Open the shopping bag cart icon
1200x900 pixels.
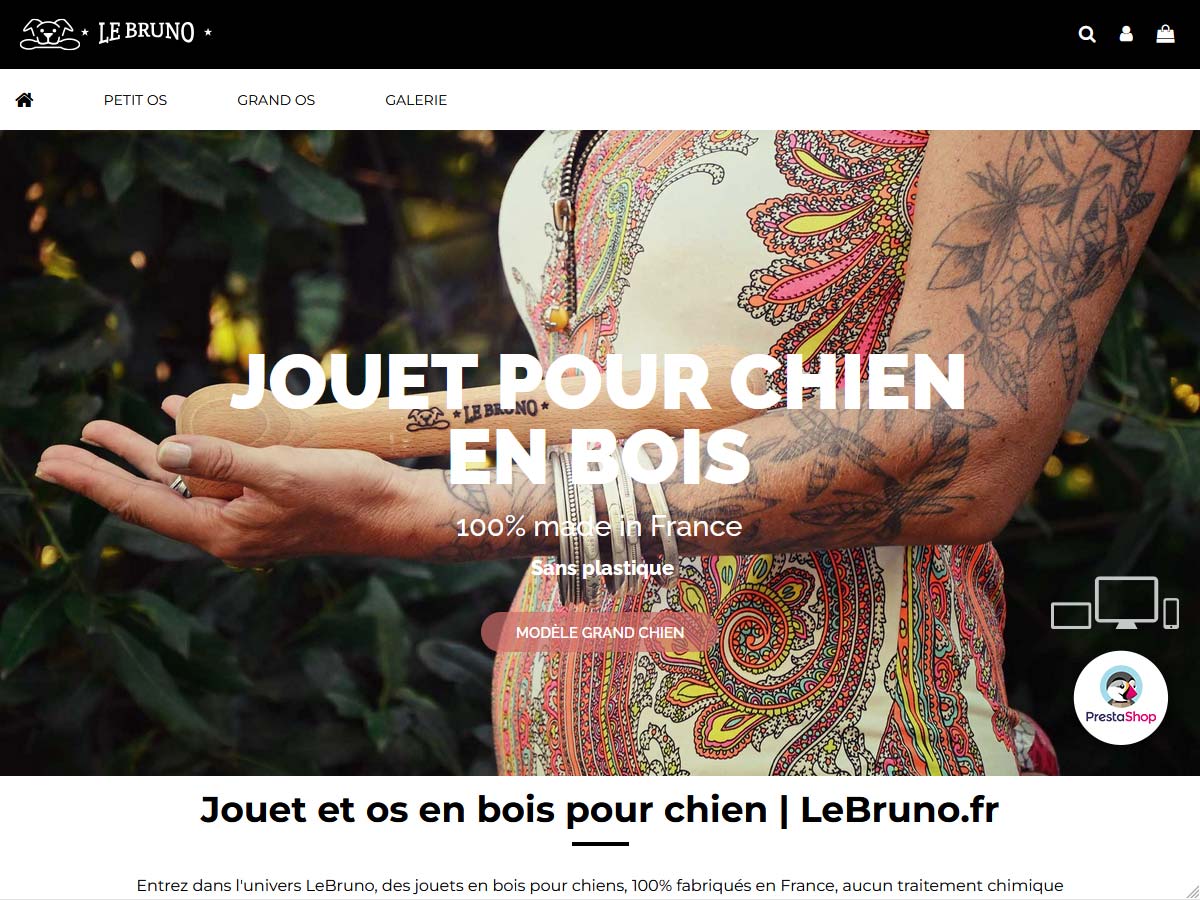(1165, 33)
